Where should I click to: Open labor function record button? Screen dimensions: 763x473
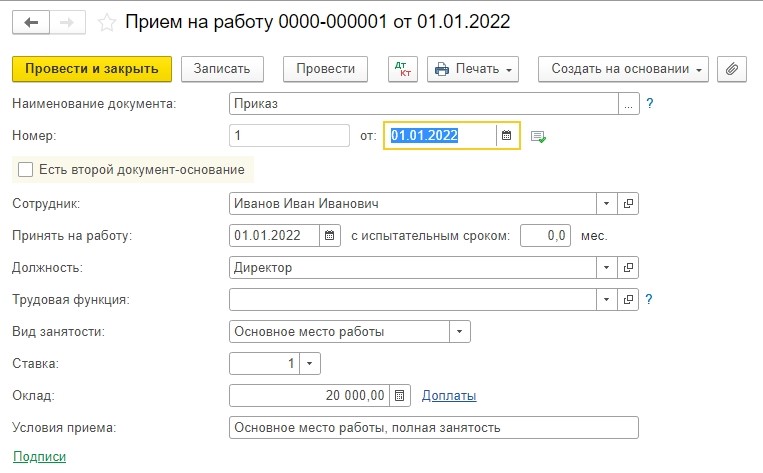click(628, 300)
